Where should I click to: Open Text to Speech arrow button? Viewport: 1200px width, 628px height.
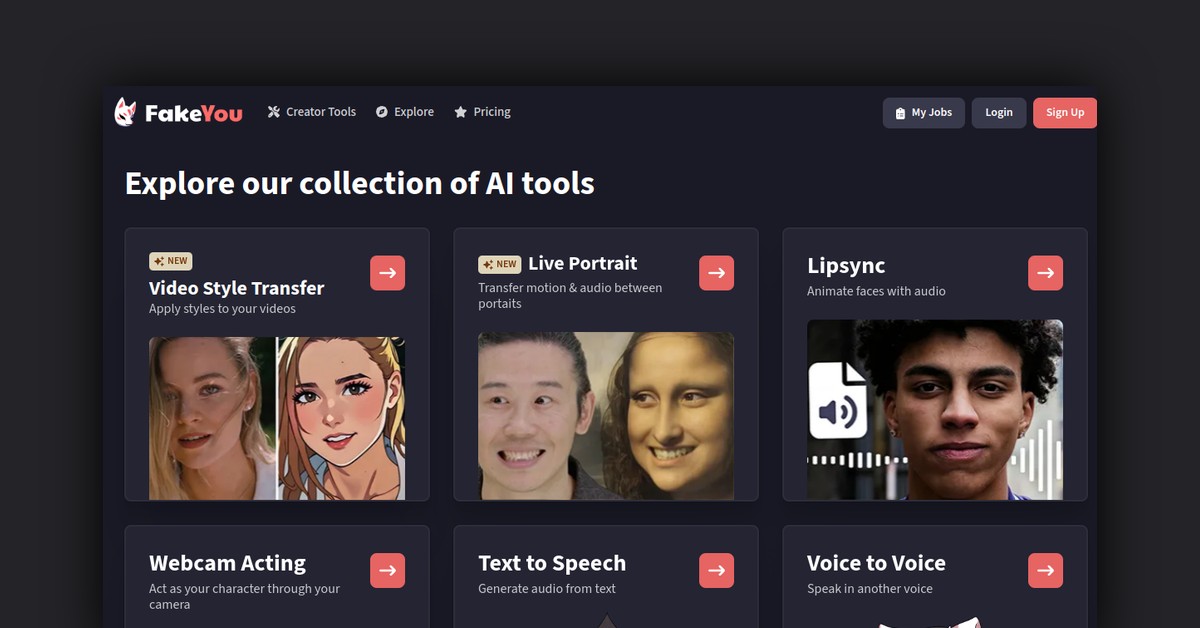click(x=716, y=571)
